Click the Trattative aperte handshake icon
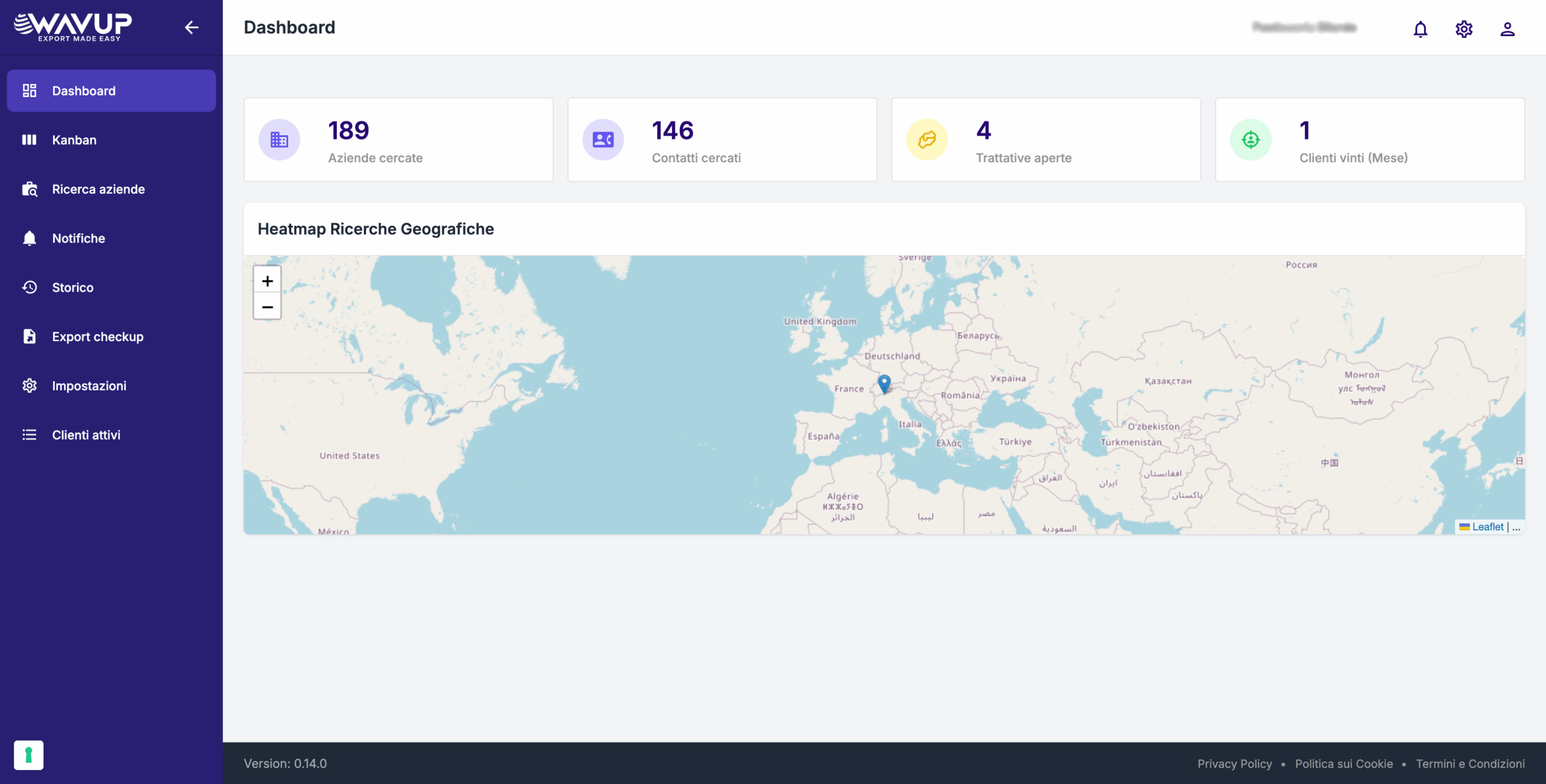Image resolution: width=1546 pixels, height=784 pixels. (926, 140)
